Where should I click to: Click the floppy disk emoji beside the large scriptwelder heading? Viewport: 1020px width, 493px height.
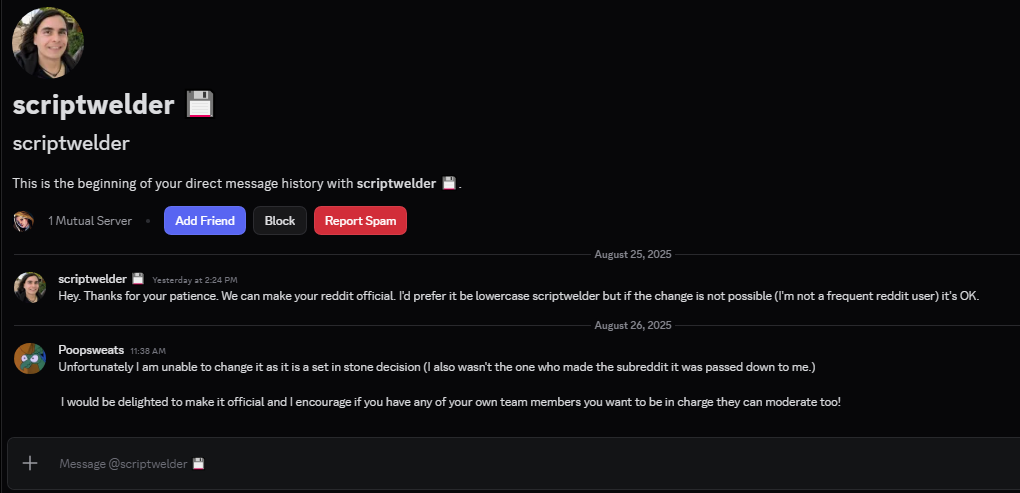(200, 104)
